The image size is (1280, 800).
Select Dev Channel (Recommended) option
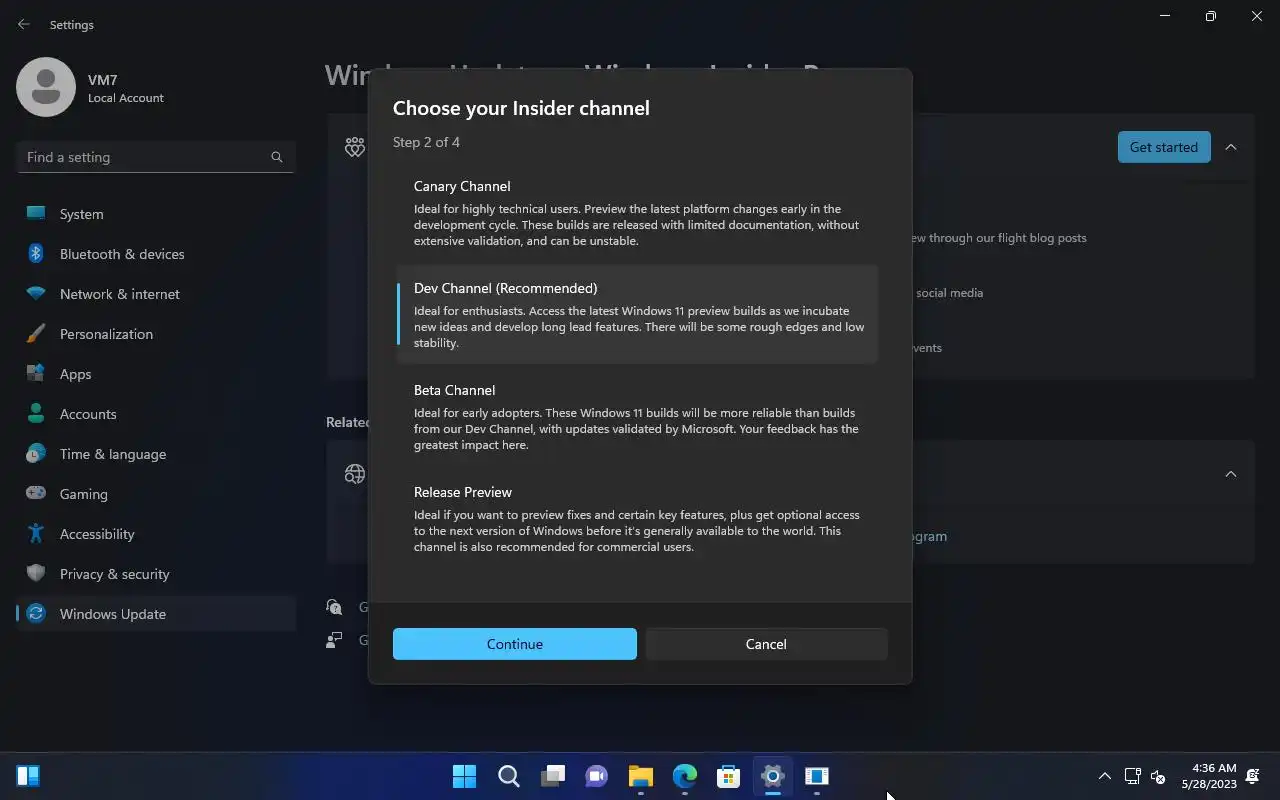[x=637, y=314]
